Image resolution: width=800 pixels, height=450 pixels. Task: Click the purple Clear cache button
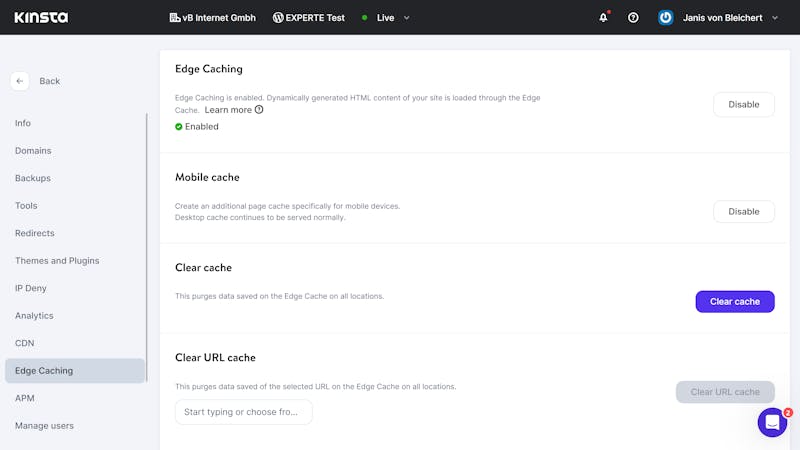[735, 302]
